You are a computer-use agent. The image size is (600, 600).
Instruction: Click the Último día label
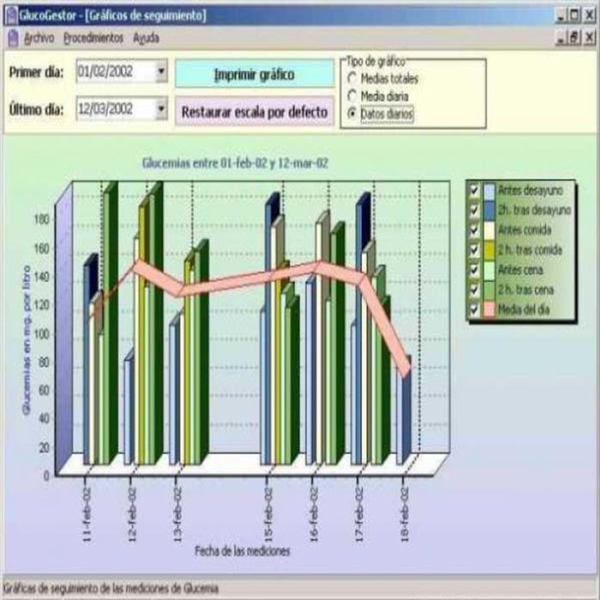pyautogui.click(x=36, y=110)
